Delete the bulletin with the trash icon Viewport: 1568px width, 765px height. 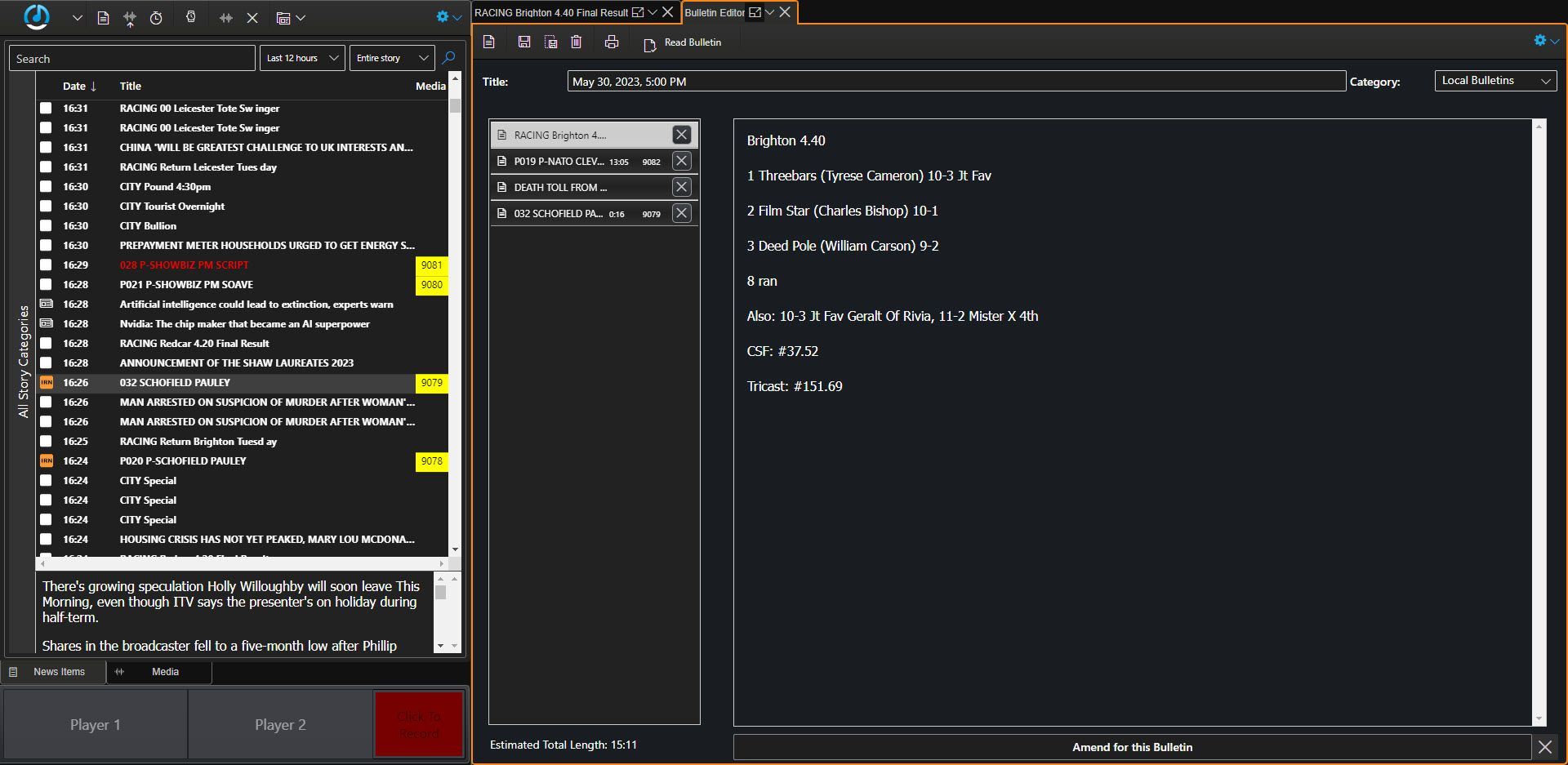tap(576, 42)
